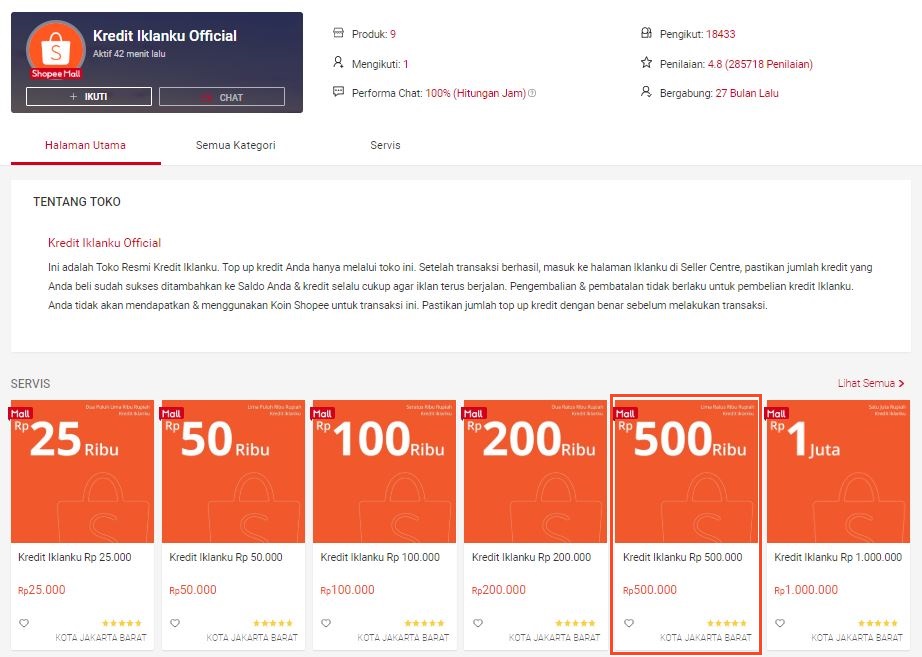Click the Kredit Iklanku Rp 200.000 title

532,557
